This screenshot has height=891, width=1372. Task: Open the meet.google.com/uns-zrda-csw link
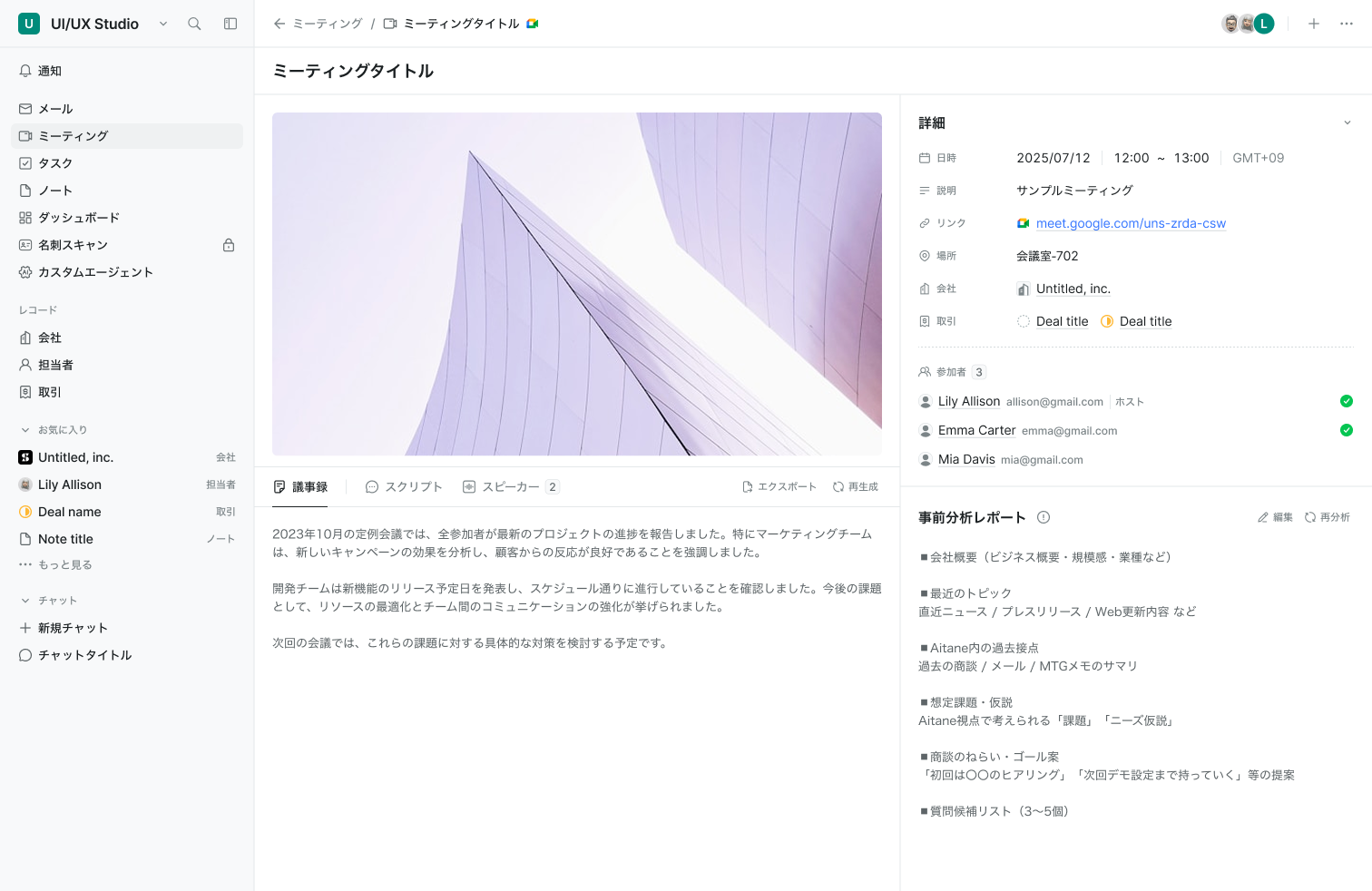coord(1131,223)
